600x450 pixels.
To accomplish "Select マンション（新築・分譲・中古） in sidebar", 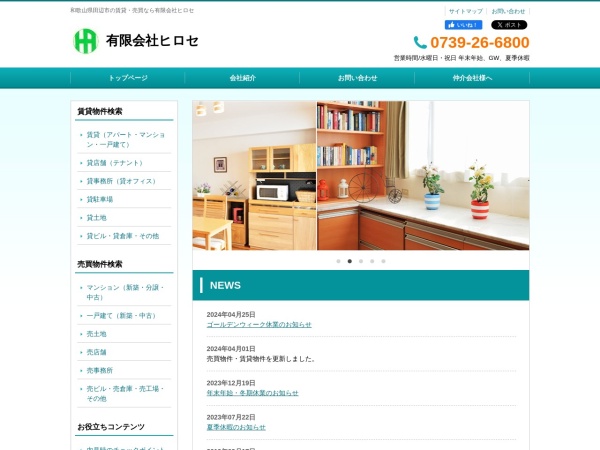I will tap(125, 292).
